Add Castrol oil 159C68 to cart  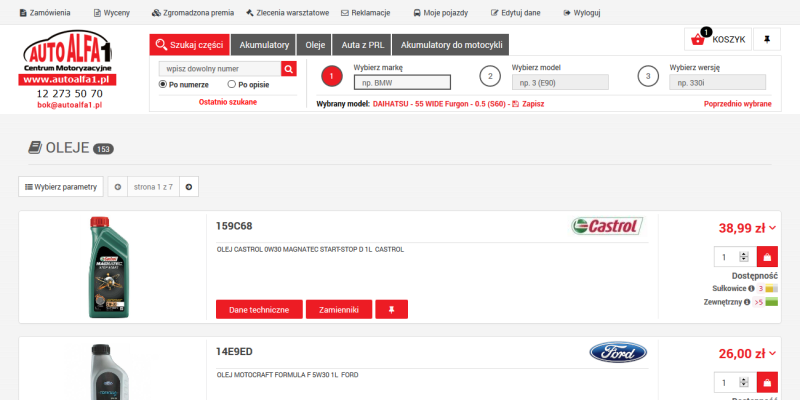coord(767,257)
